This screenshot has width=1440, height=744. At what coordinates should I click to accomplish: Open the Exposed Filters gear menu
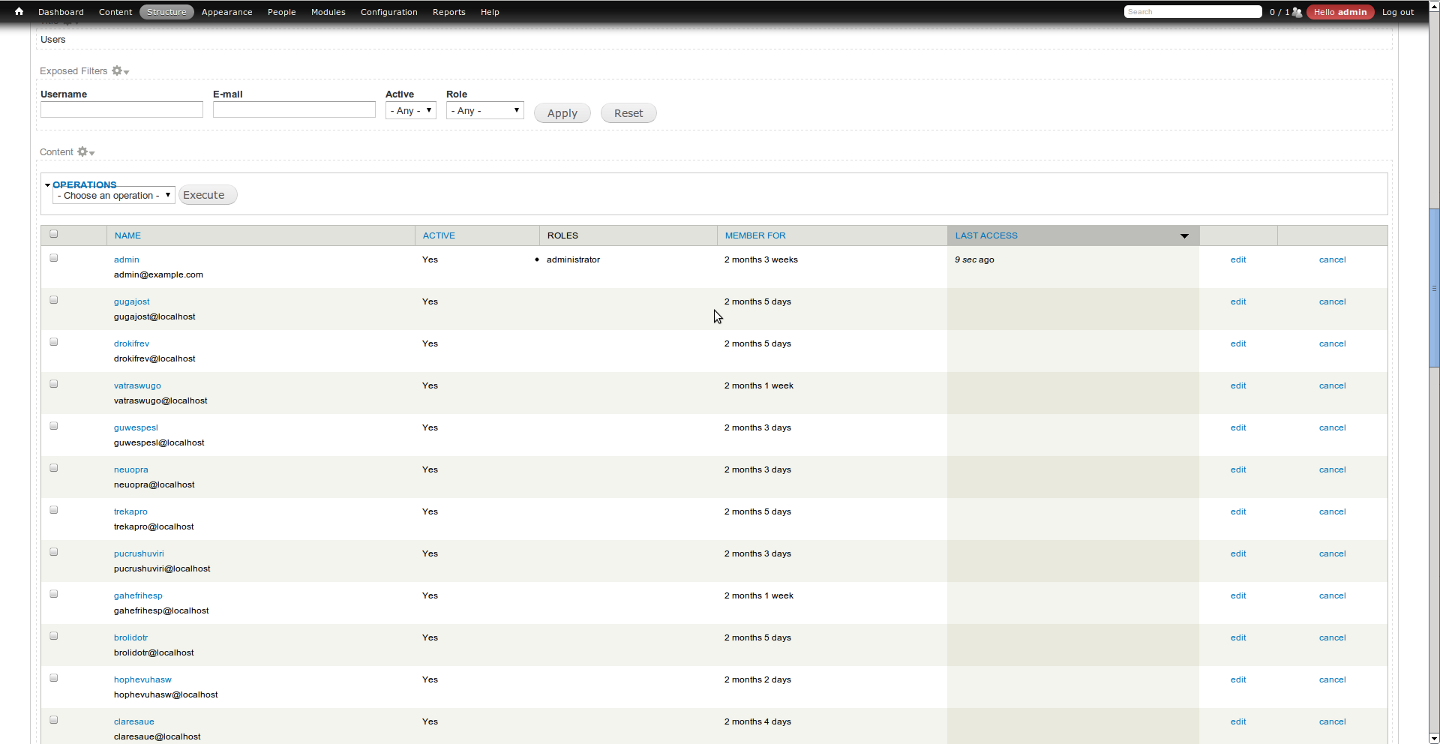tap(120, 71)
